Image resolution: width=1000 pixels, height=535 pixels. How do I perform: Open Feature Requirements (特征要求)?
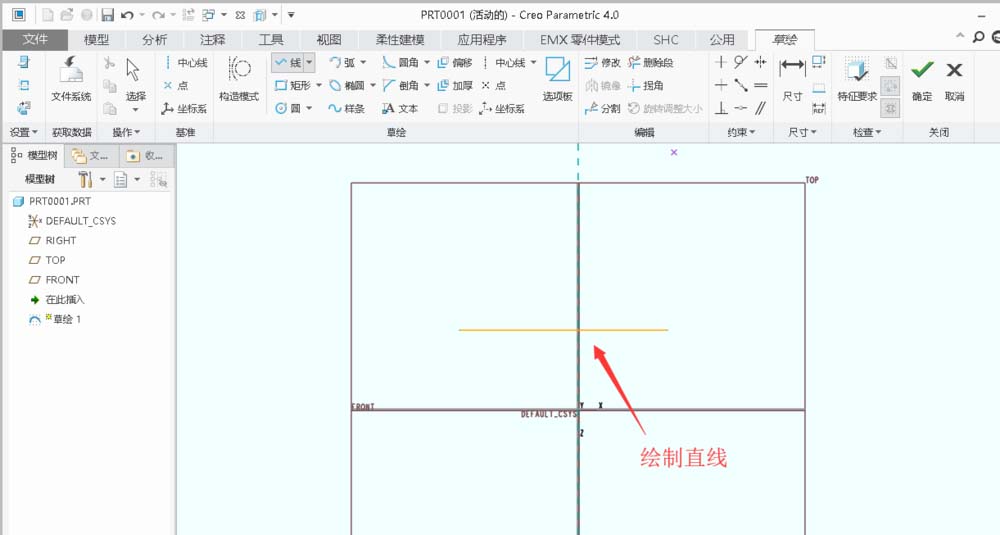857,78
